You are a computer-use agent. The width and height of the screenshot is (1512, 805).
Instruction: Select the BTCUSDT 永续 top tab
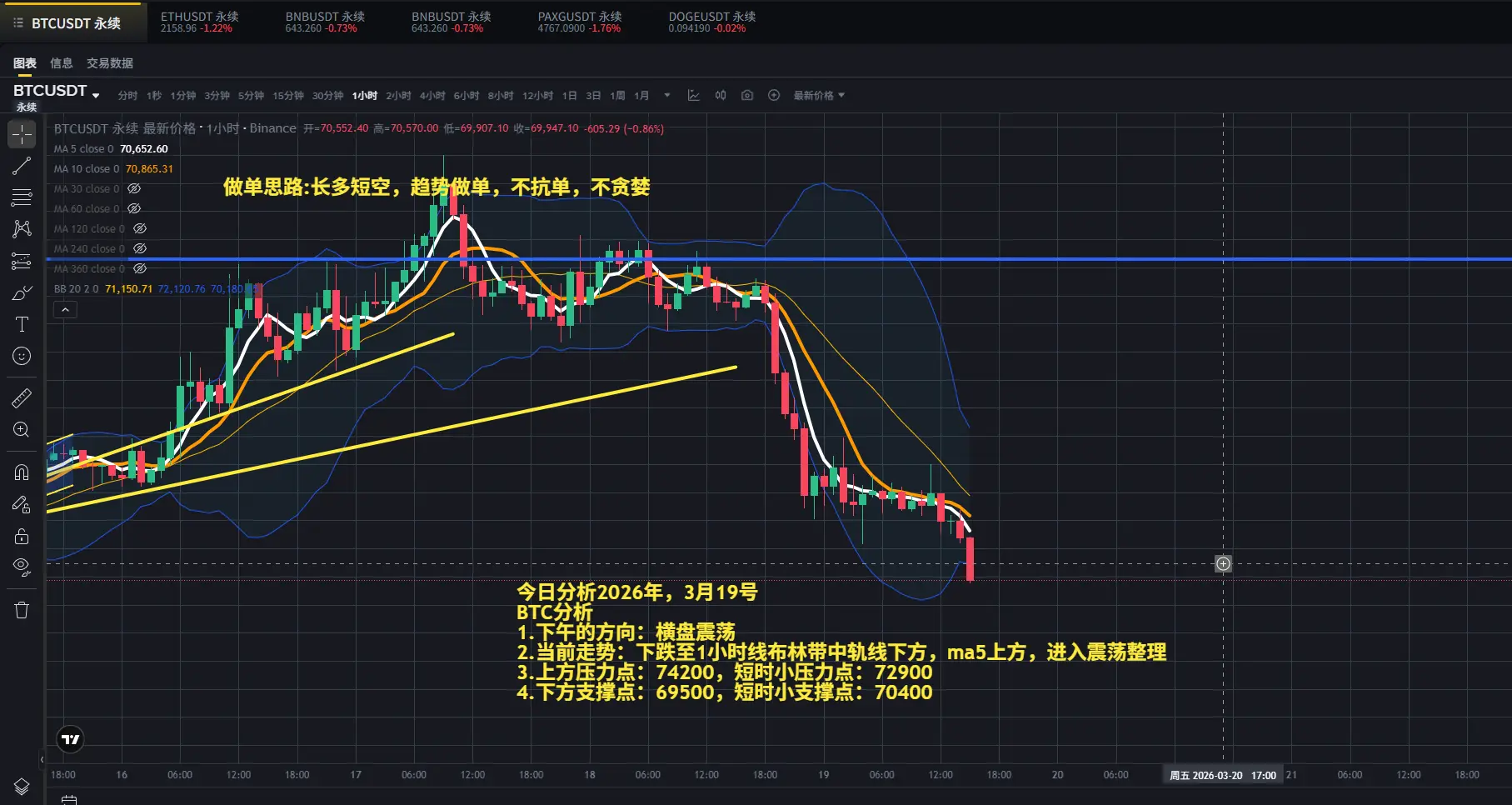pos(75,23)
